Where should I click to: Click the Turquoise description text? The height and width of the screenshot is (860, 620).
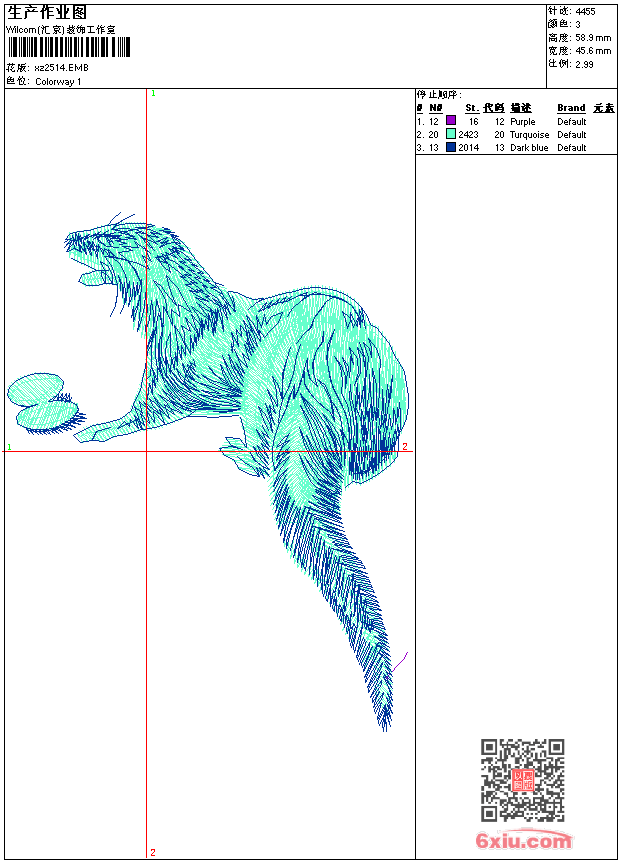coord(529,135)
